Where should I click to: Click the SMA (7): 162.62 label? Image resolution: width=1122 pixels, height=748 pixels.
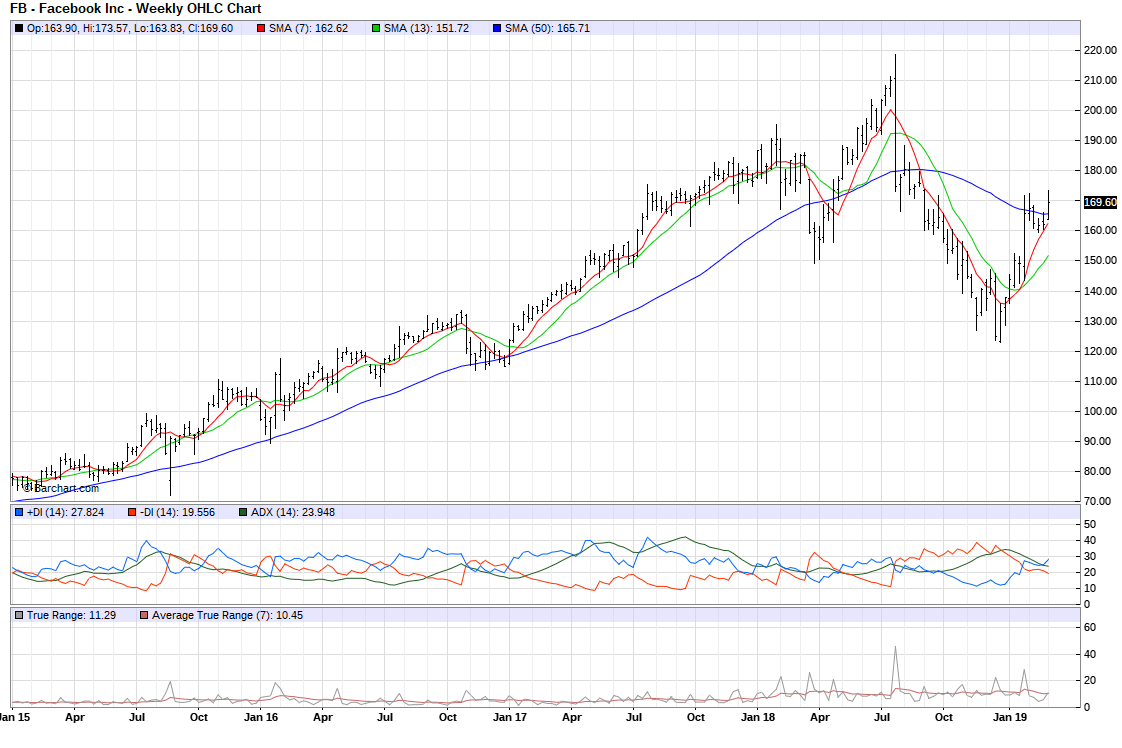[308, 29]
